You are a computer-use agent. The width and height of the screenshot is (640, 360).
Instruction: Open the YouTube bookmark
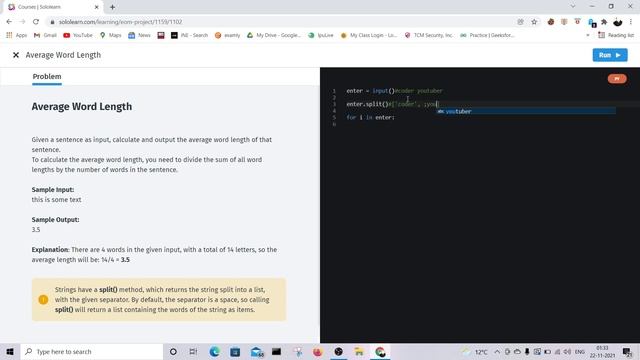(78, 36)
